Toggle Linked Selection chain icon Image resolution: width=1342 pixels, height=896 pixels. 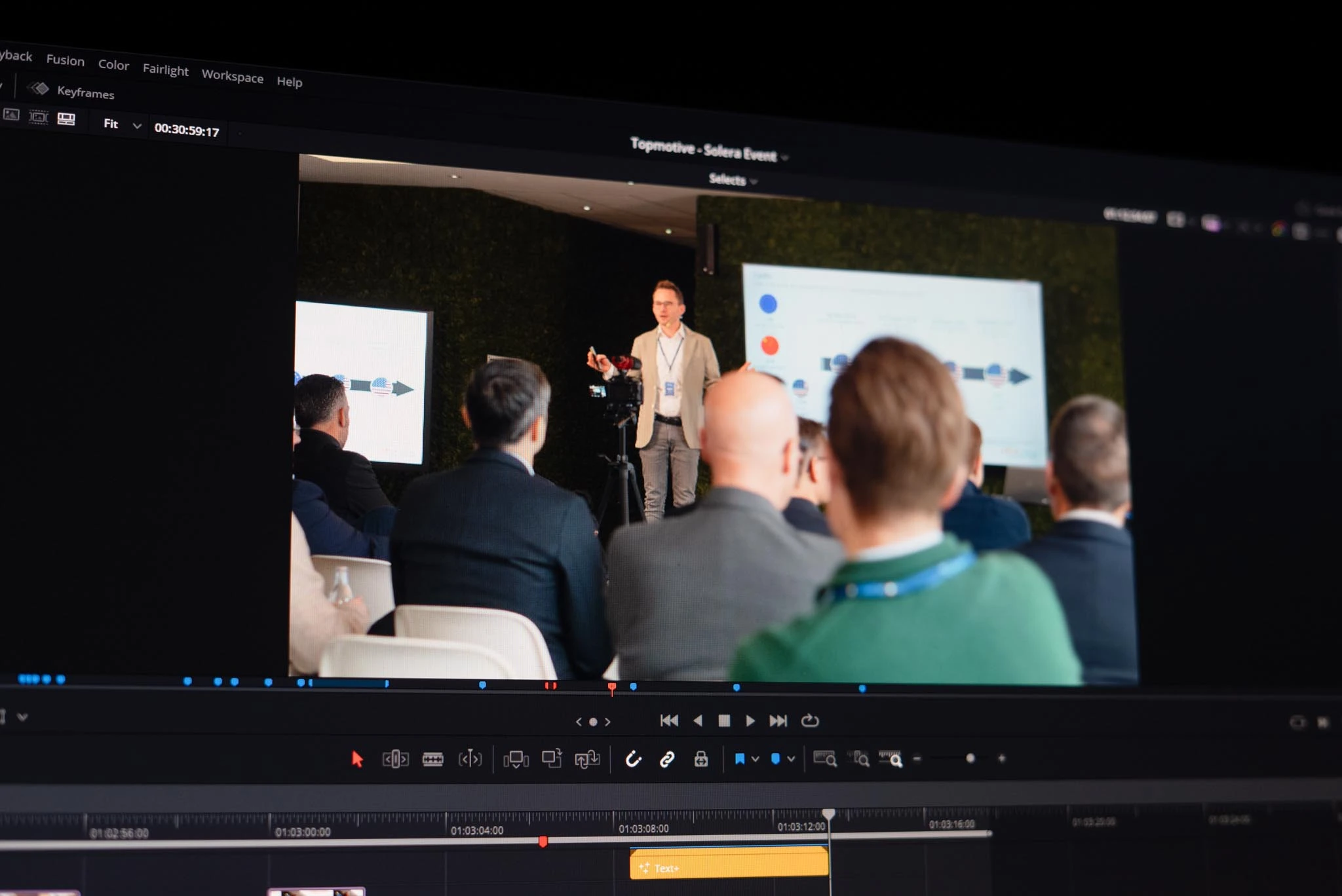(667, 759)
